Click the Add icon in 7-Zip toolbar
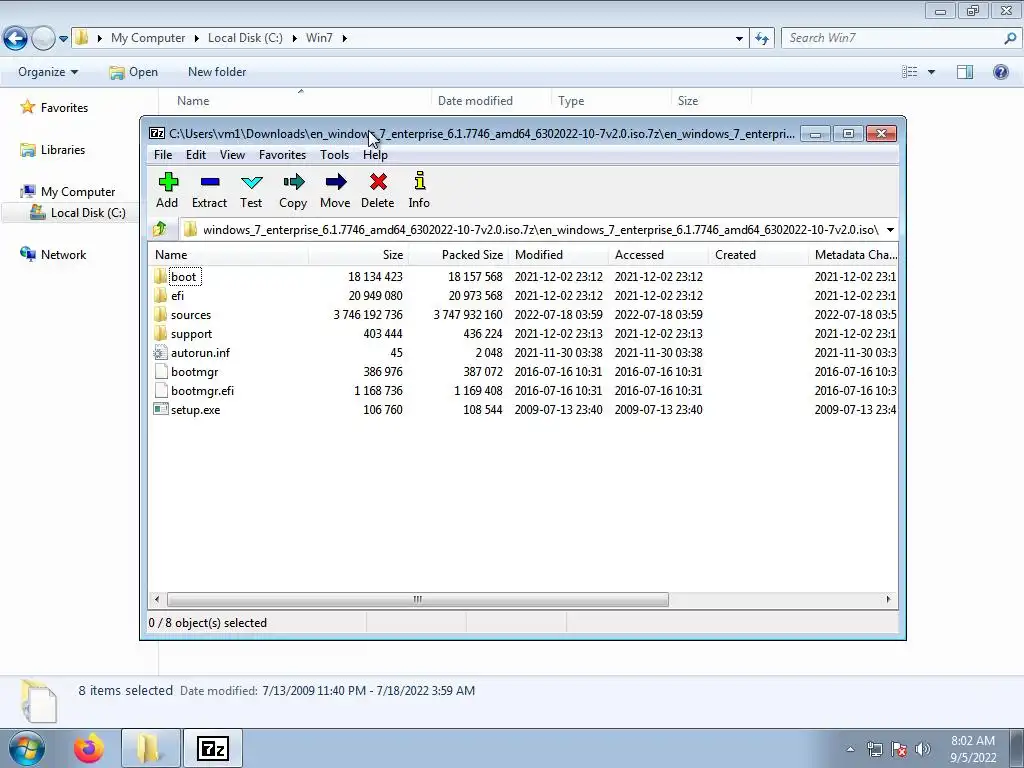Image resolution: width=1024 pixels, height=768 pixels. tap(168, 182)
